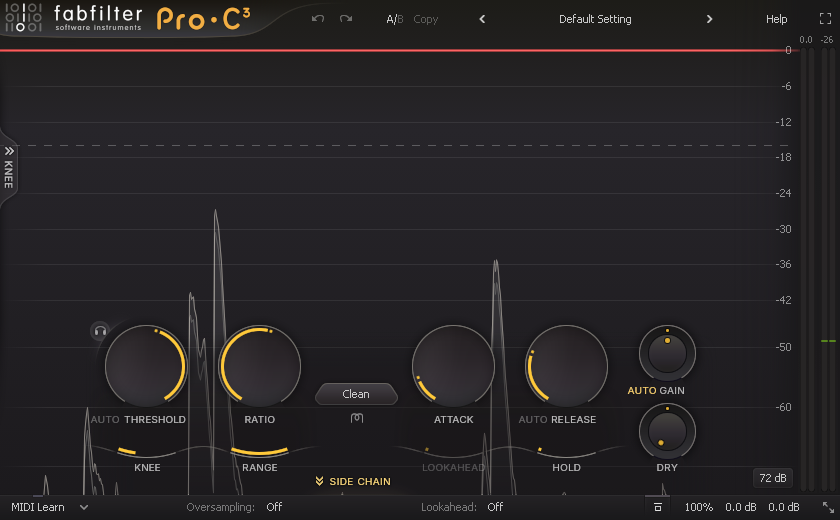Copy settings with the Copy button

(425, 19)
